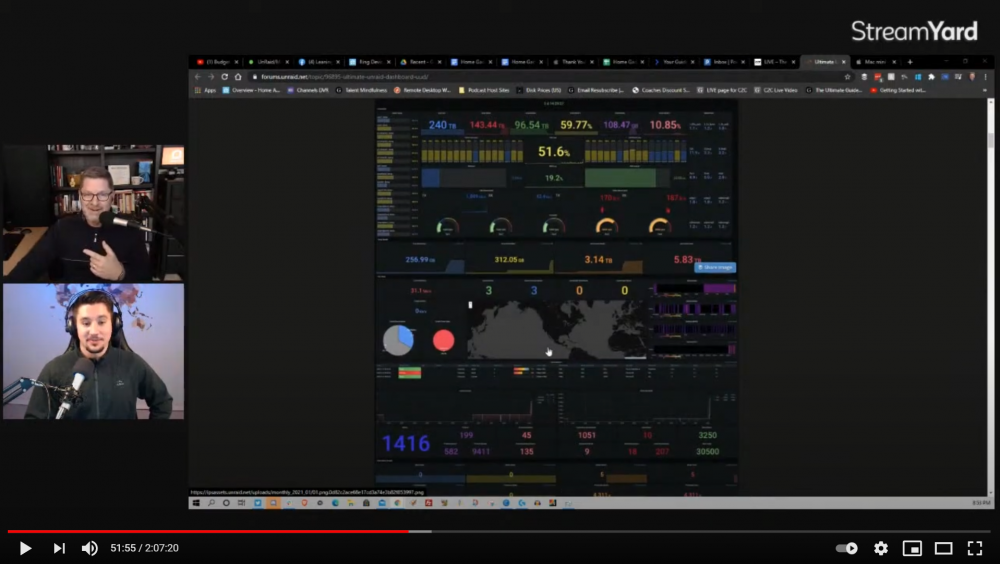Image resolution: width=1000 pixels, height=564 pixels.
Task: Click the world map panel
Action: click(557, 329)
